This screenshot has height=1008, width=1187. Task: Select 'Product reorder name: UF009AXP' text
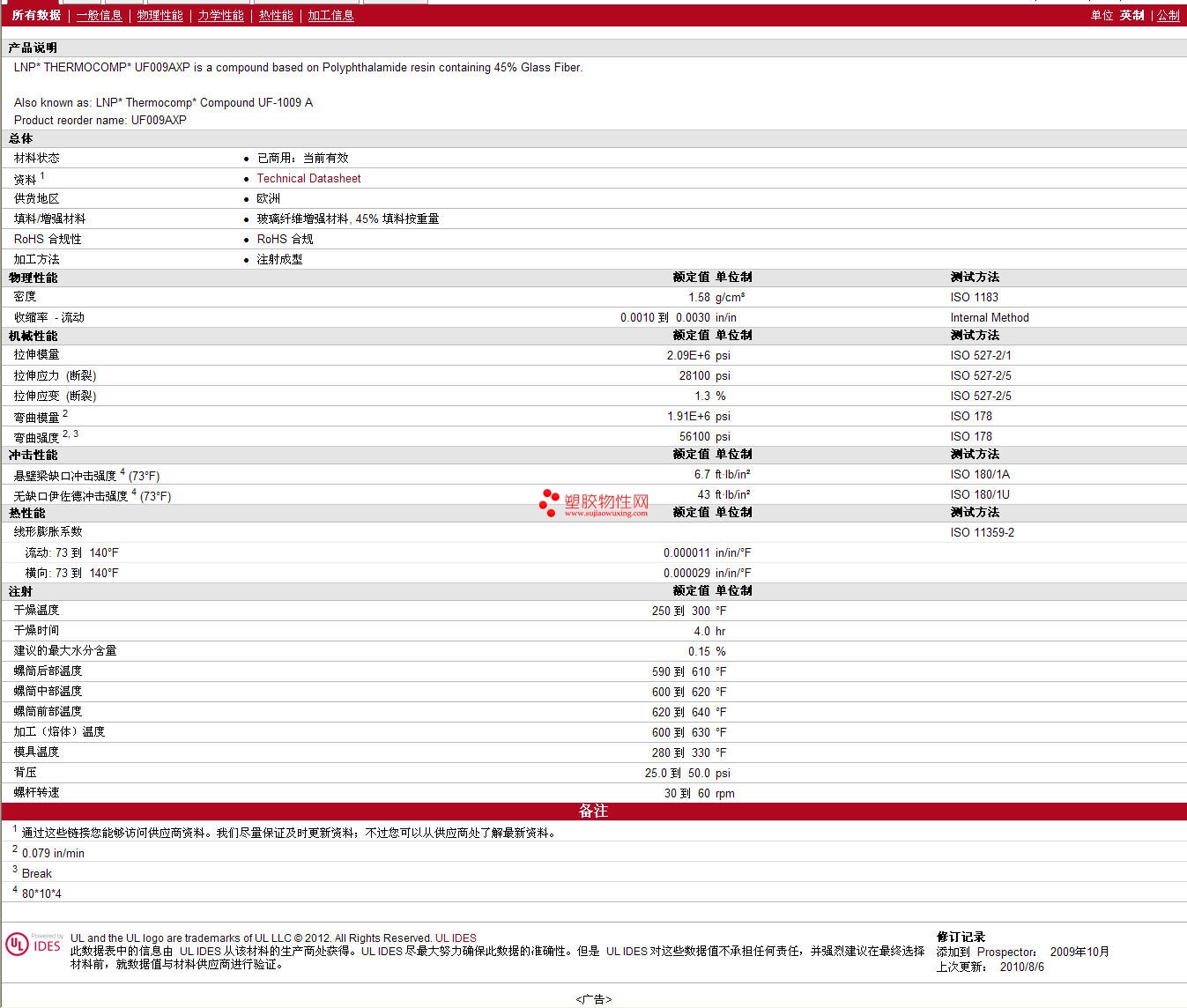(x=100, y=120)
